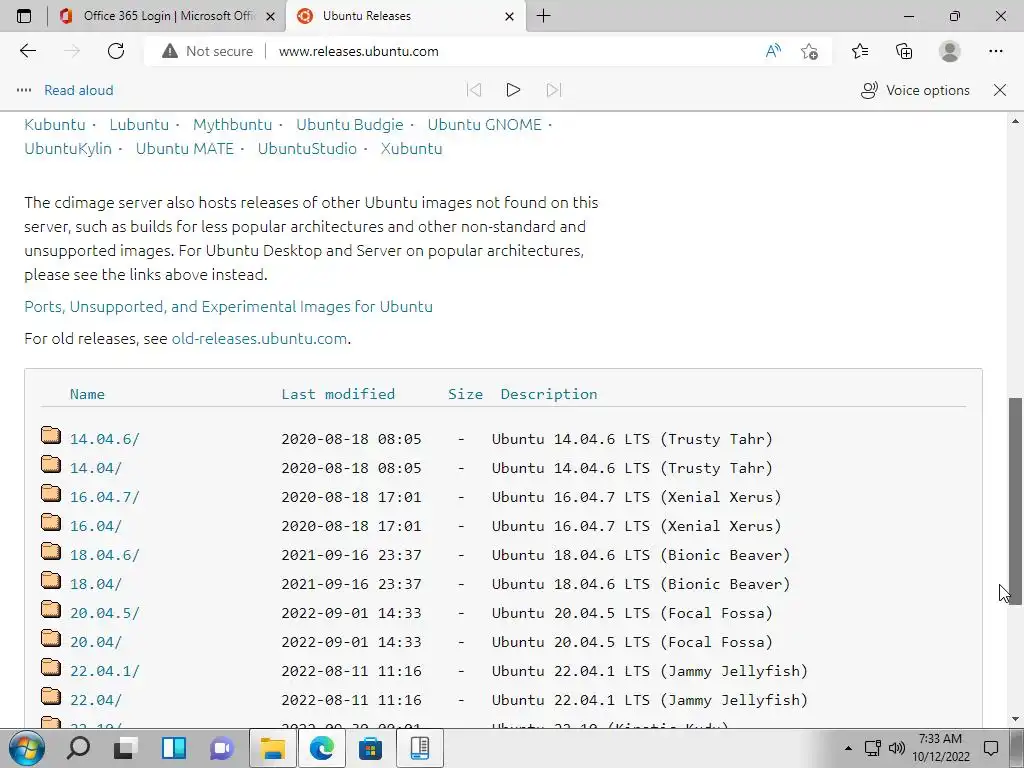The height and width of the screenshot is (768, 1024).
Task: Open the Ubuntu GNOME link
Action: click(x=485, y=124)
